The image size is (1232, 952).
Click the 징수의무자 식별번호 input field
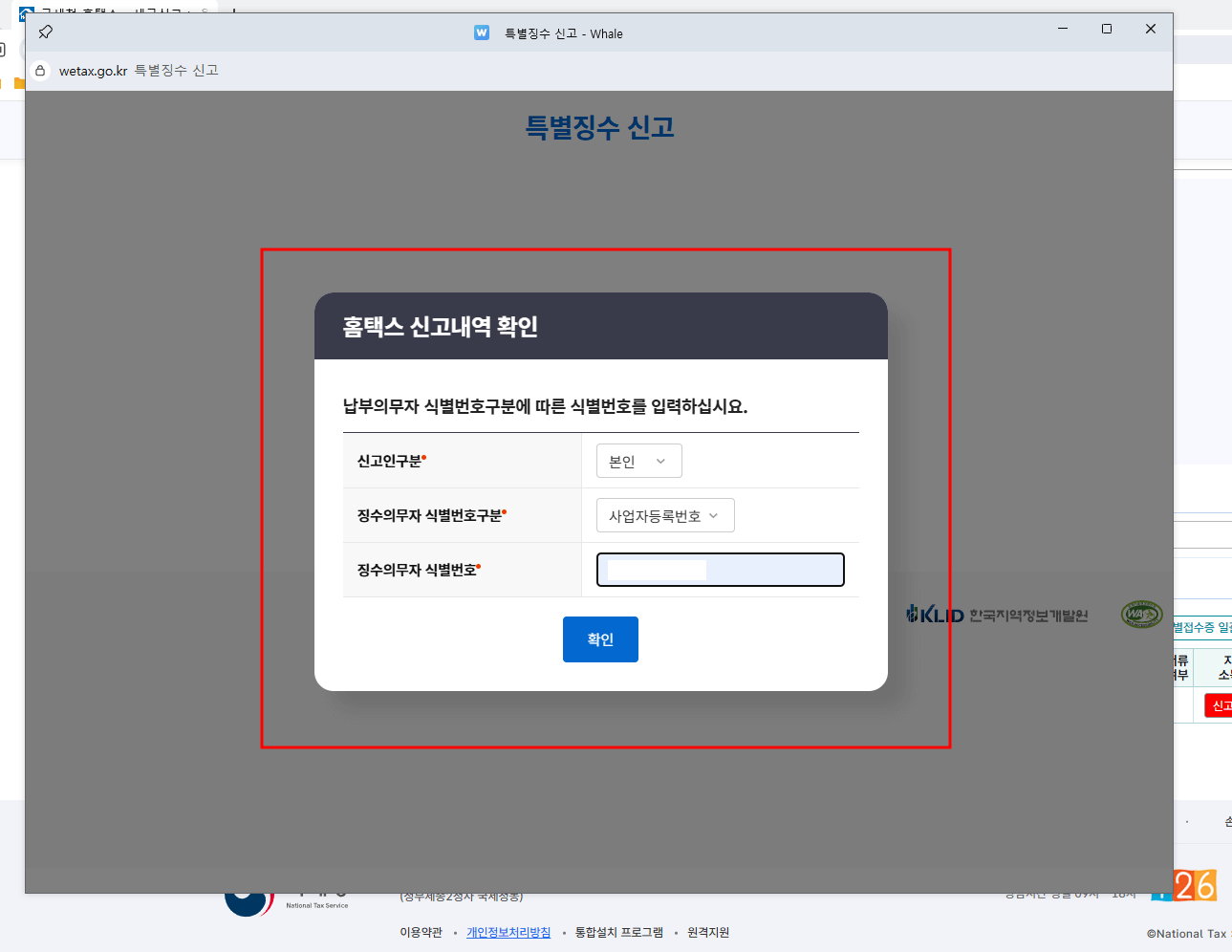(720, 569)
